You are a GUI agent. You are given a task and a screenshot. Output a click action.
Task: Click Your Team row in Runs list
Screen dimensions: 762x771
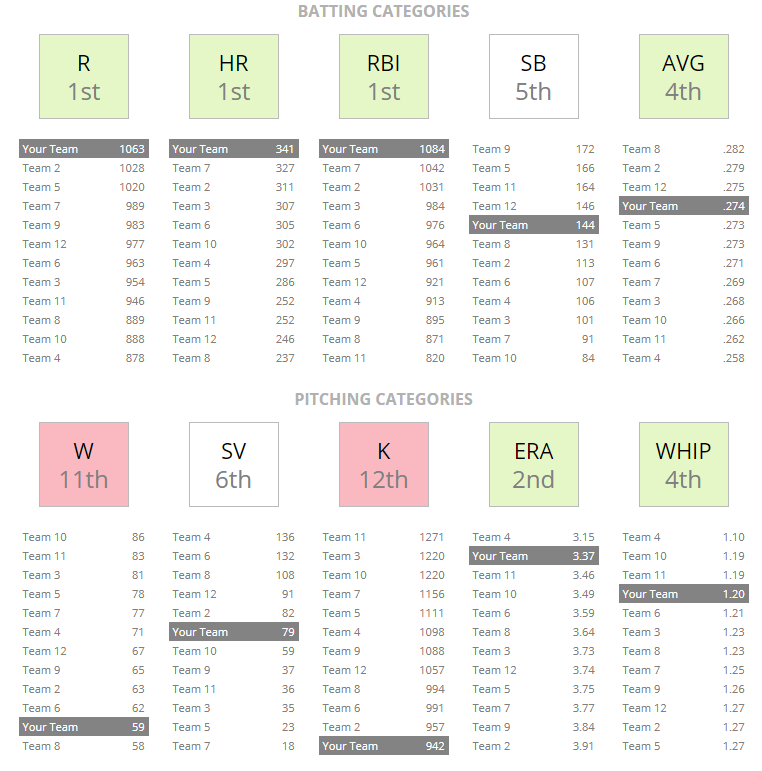[x=84, y=149]
